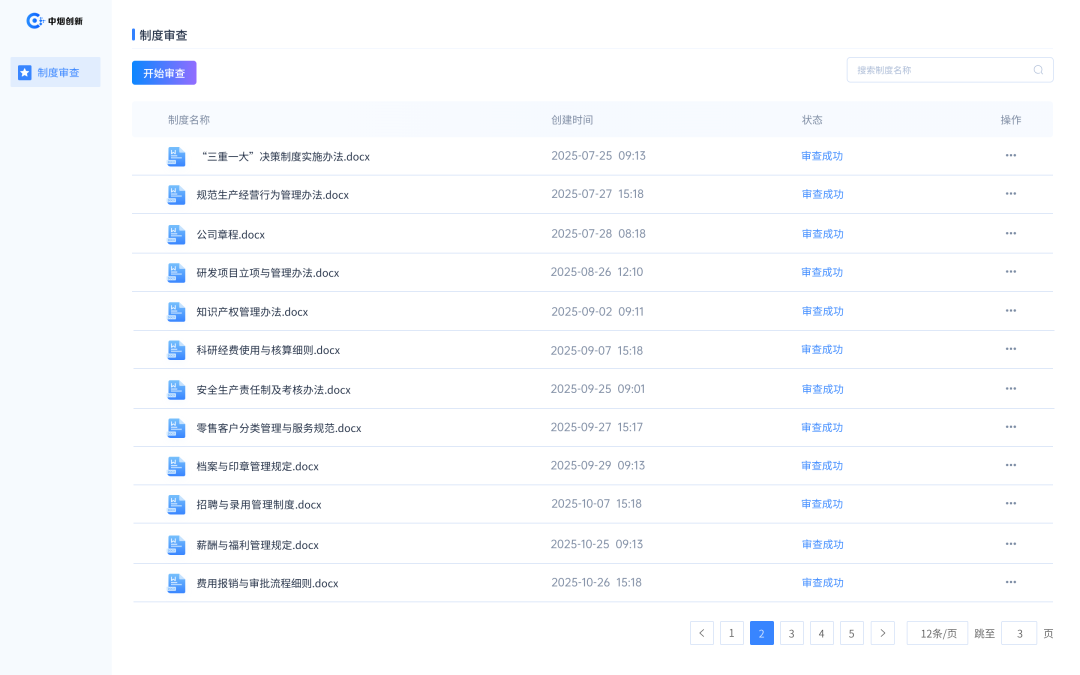Go to page 4
Image resolution: width=1080 pixels, height=675 pixels.
(x=822, y=633)
